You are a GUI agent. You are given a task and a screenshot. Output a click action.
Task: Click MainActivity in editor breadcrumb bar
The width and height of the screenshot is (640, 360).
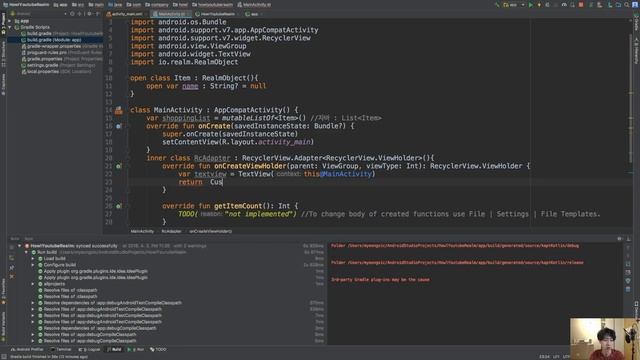[142, 231]
